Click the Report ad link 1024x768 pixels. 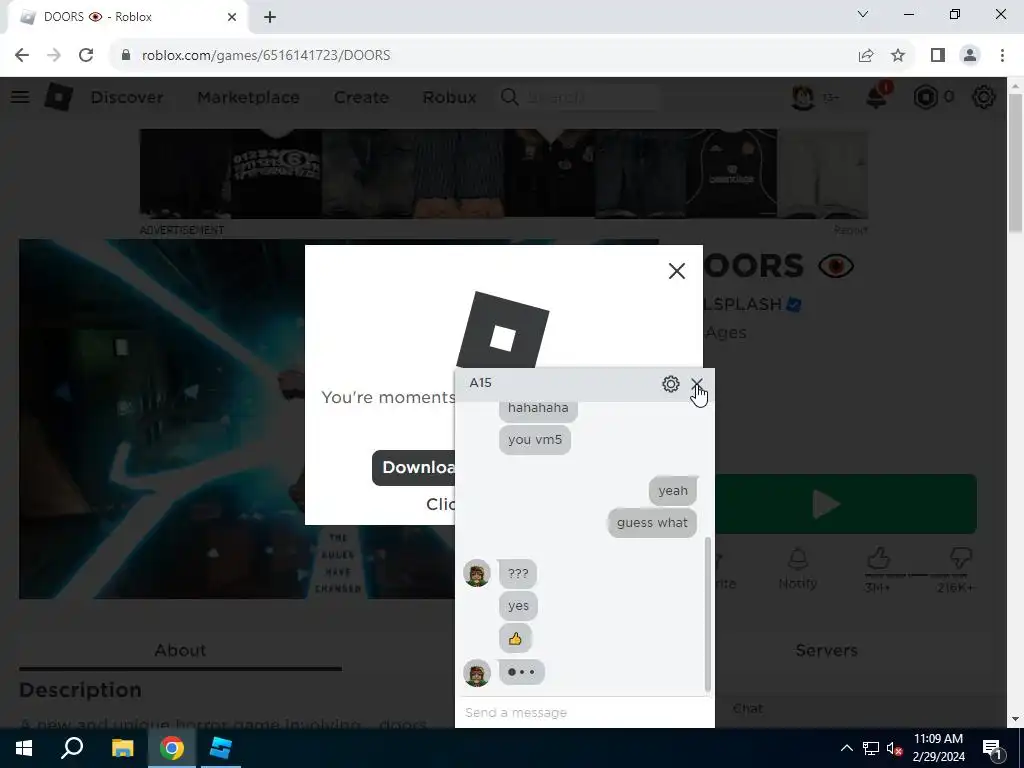pos(850,230)
